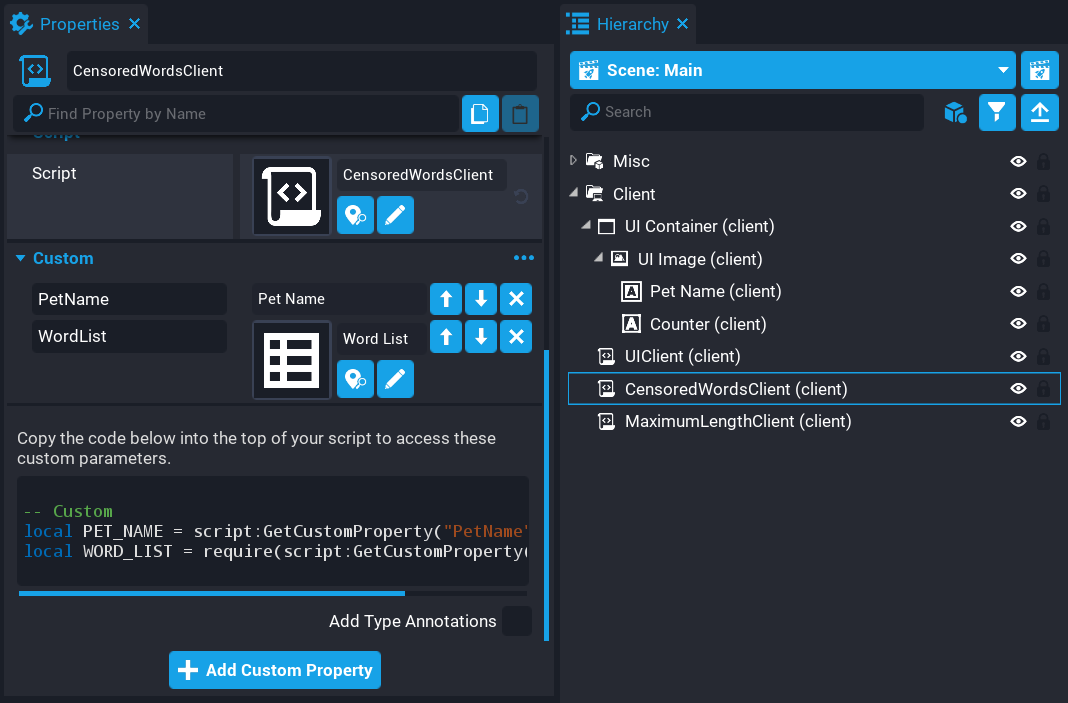The width and height of the screenshot is (1068, 703).
Task: Expand the Misc folder
Action: [x=573, y=161]
